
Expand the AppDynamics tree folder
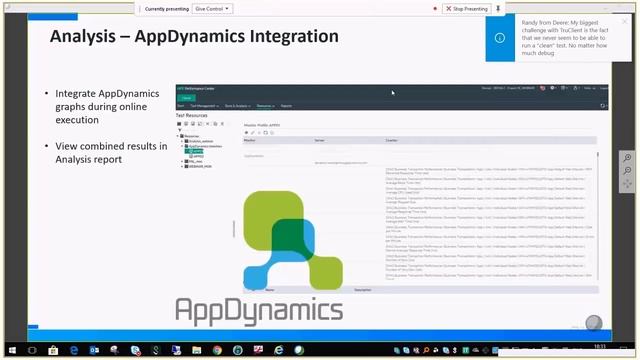(182, 146)
